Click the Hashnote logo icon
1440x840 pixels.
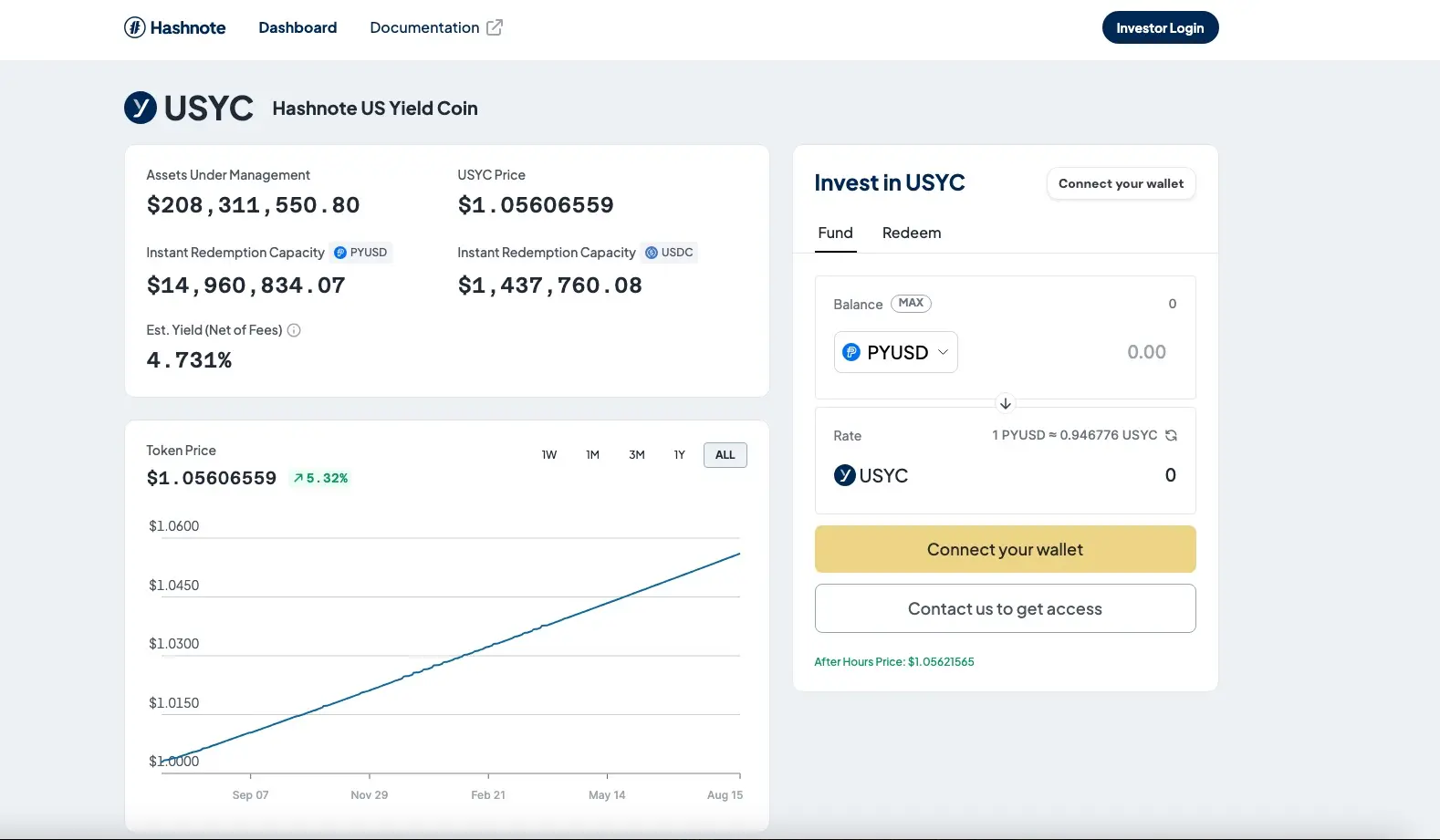(134, 27)
